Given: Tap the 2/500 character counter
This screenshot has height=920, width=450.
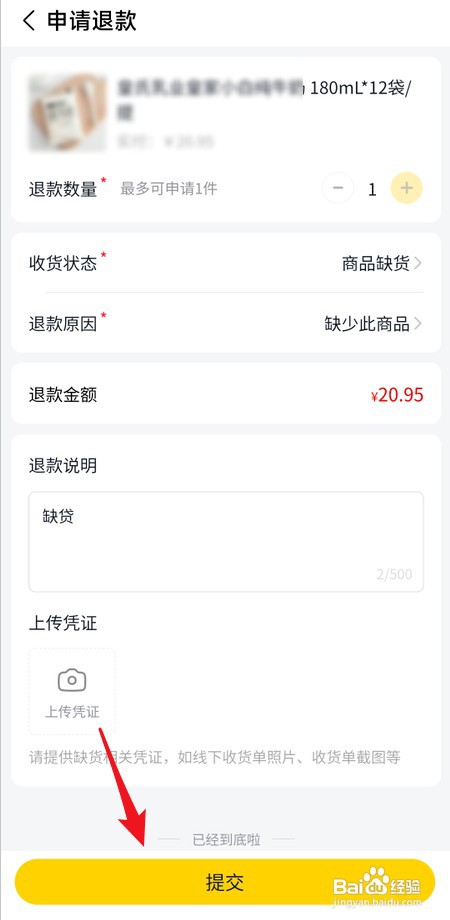Looking at the screenshot, I should (x=394, y=574).
